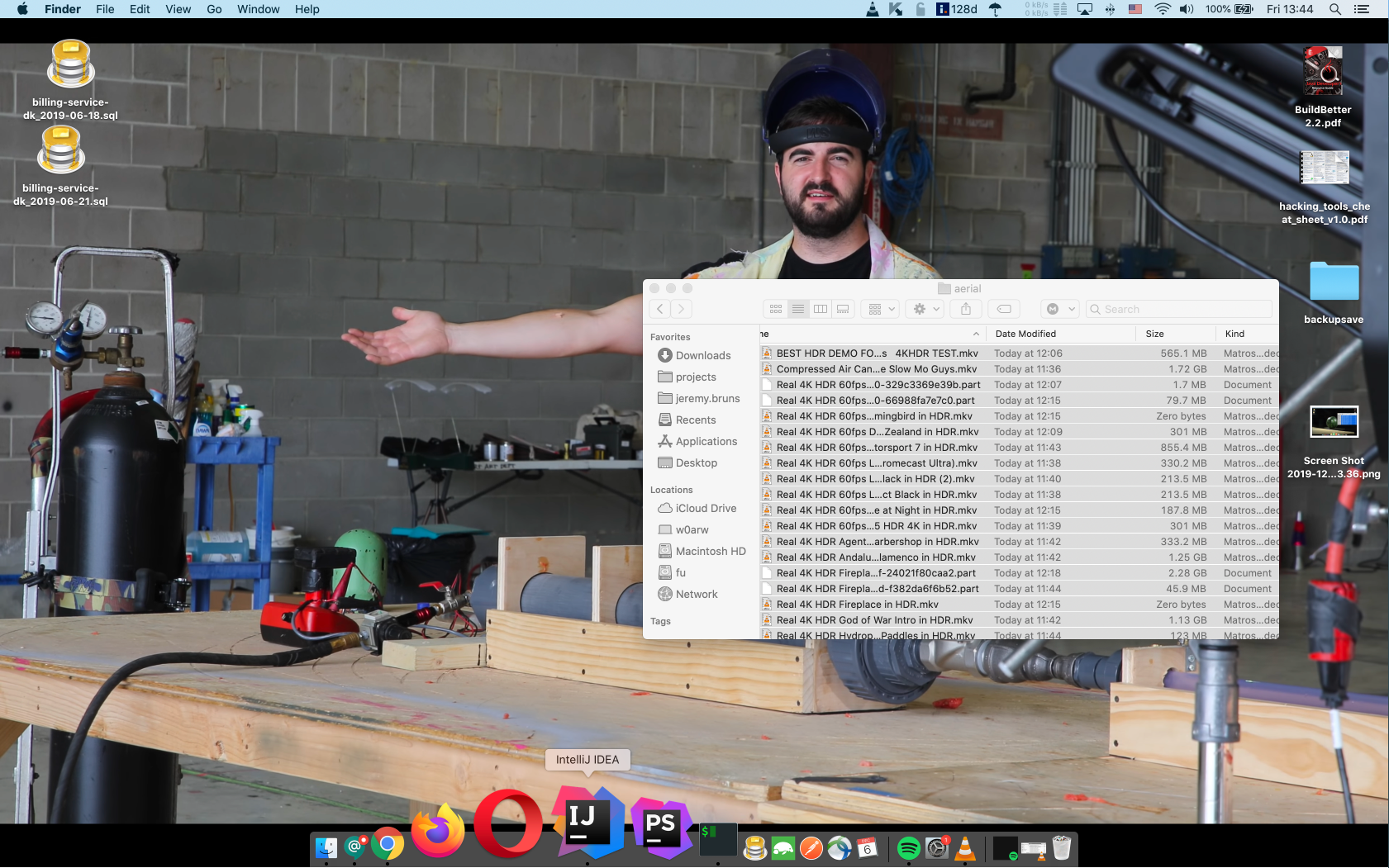This screenshot has height=868, width=1389.
Task: Select 'Compressed Air Can...e Slow Mo Guys.mkv' row
Action: 1020,369
